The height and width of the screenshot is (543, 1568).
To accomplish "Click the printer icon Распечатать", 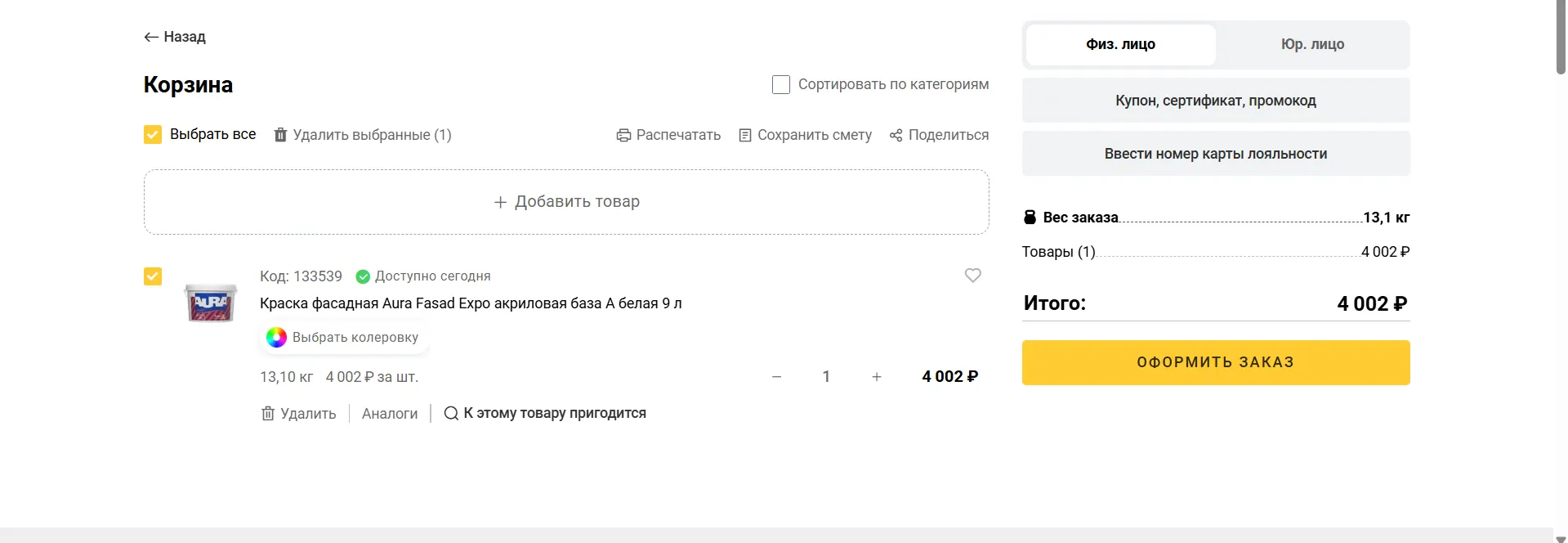I will click(623, 135).
